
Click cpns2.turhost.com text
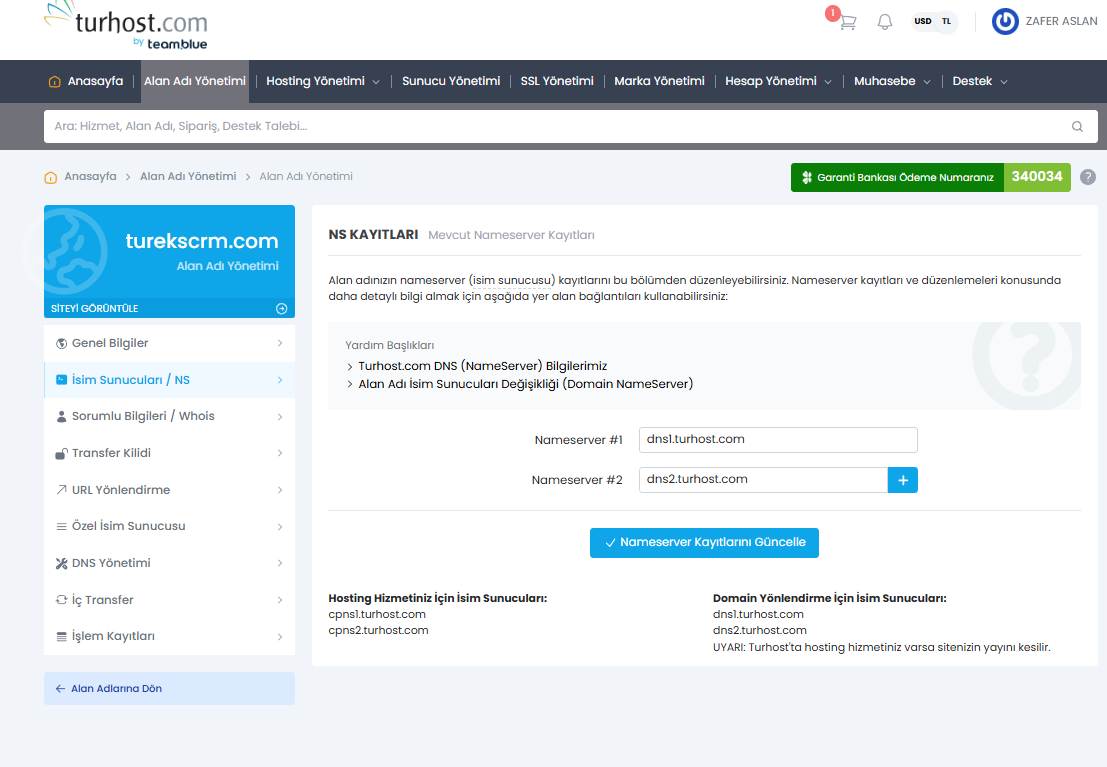(378, 631)
